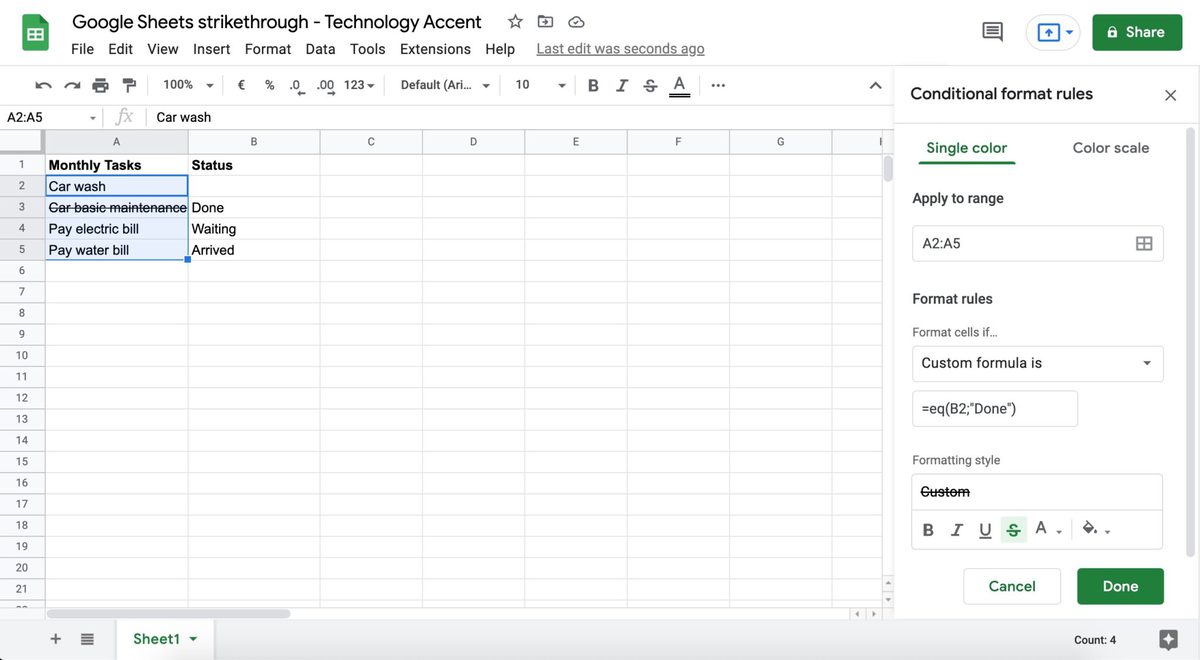Open the name box dropdown arrow

pyautogui.click(x=92, y=118)
